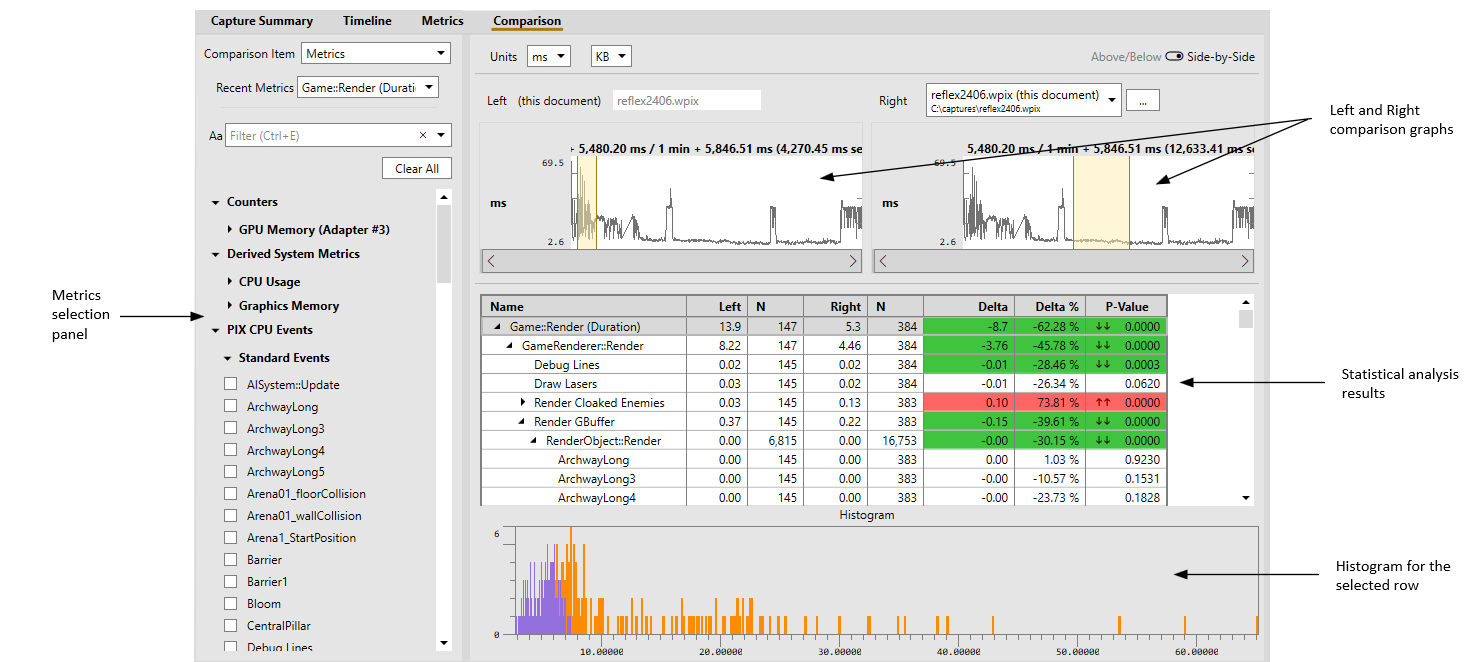This screenshot has height=662, width=1470.
Task: Expand the Graphics Memory node
Action: pyautogui.click(x=230, y=306)
